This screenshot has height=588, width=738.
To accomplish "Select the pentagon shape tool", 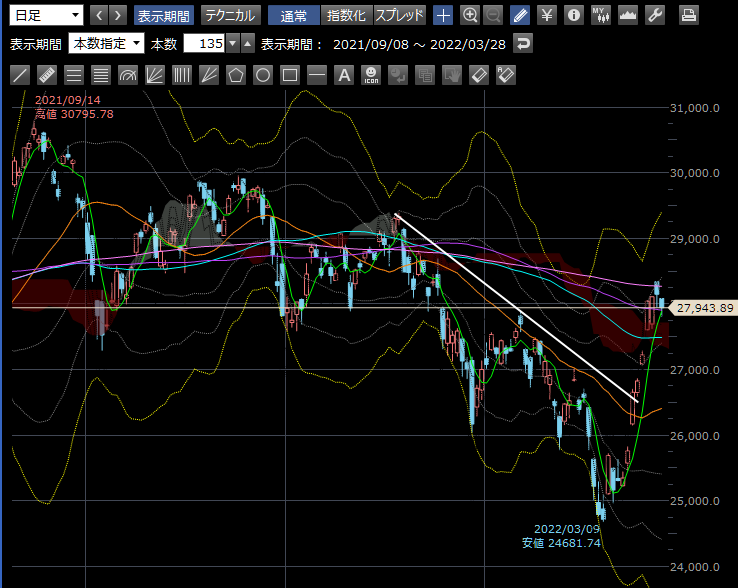I will click(236, 75).
